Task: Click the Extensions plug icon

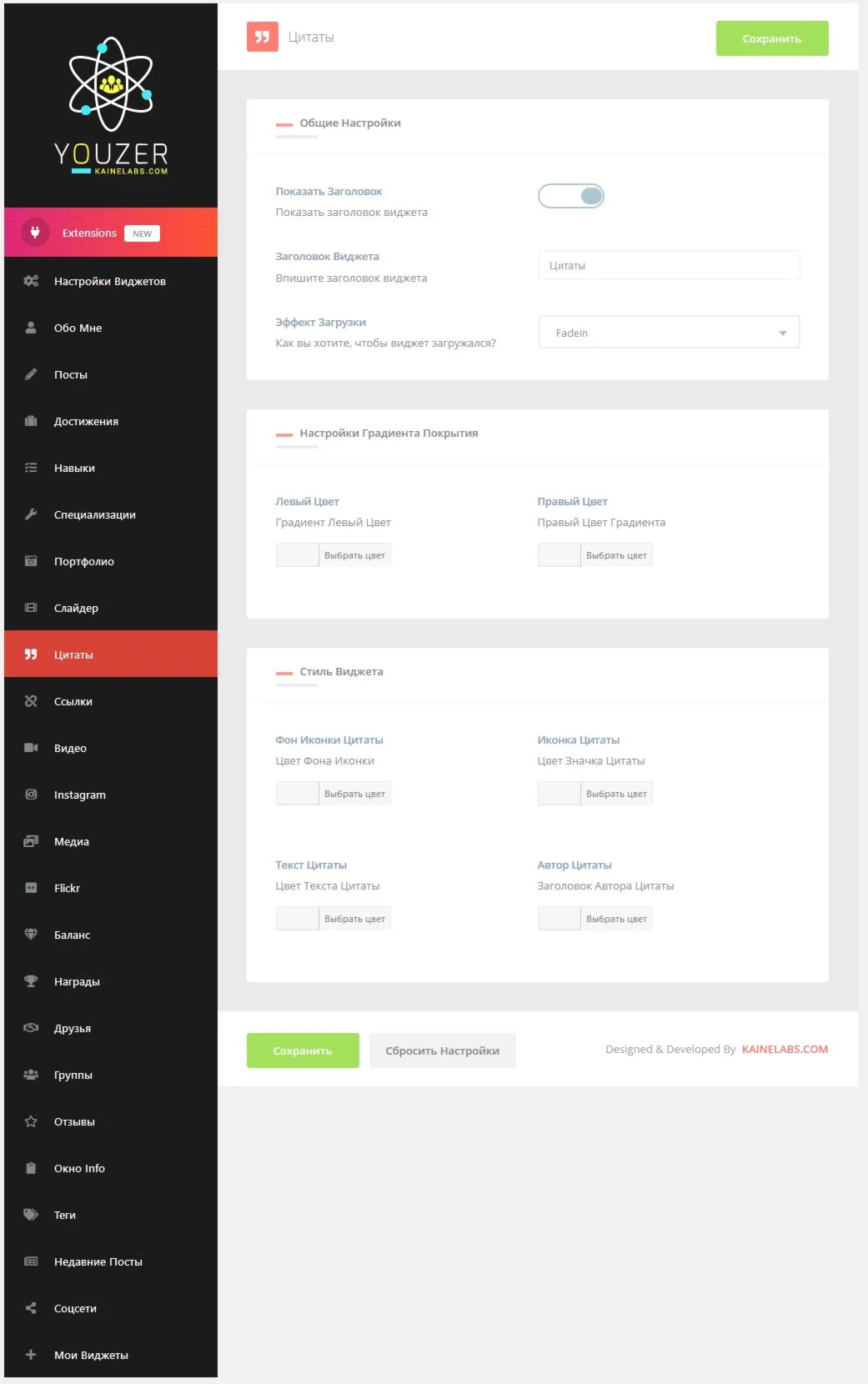Action: click(35, 233)
